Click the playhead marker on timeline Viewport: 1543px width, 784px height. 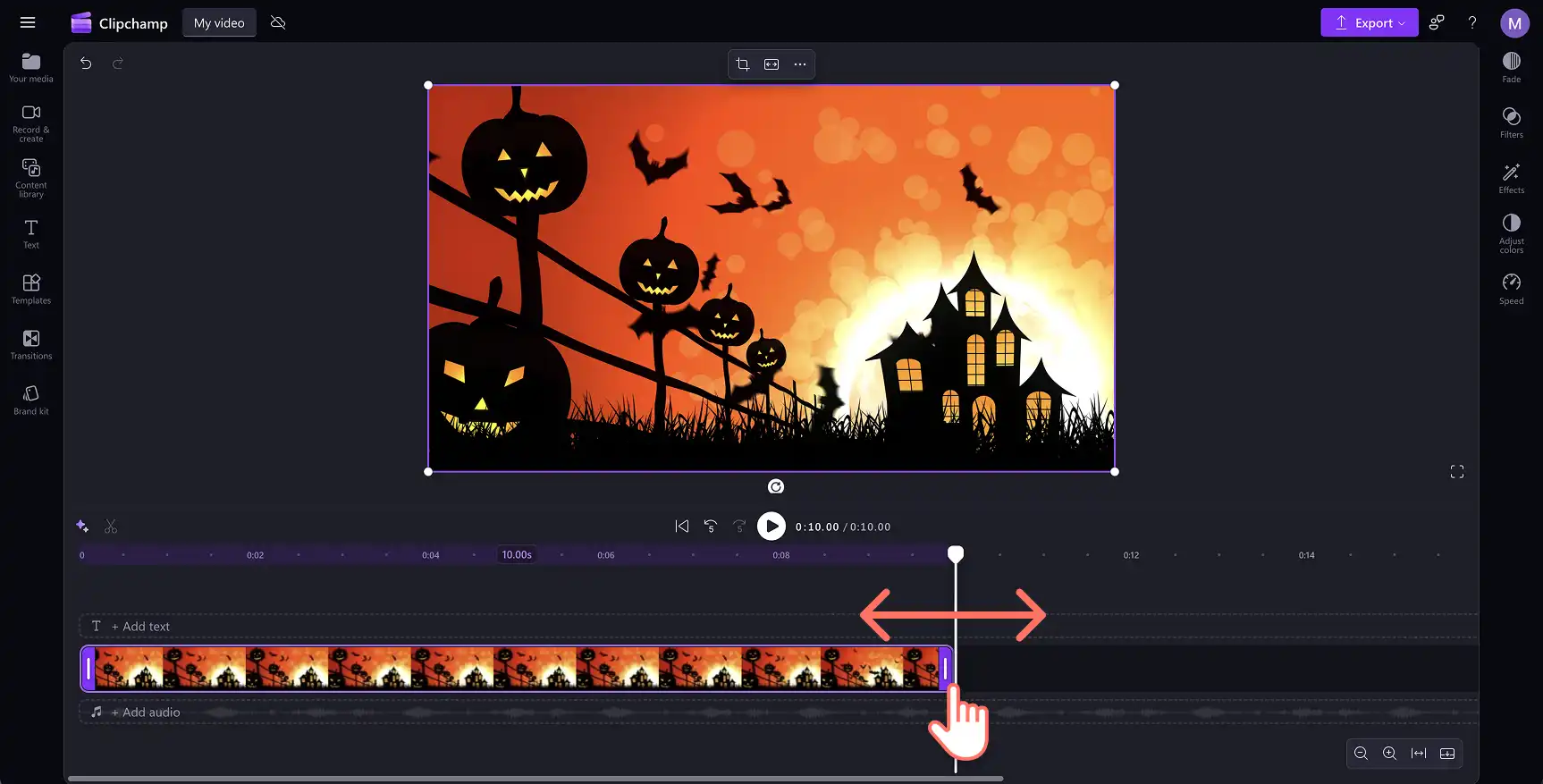tap(956, 554)
